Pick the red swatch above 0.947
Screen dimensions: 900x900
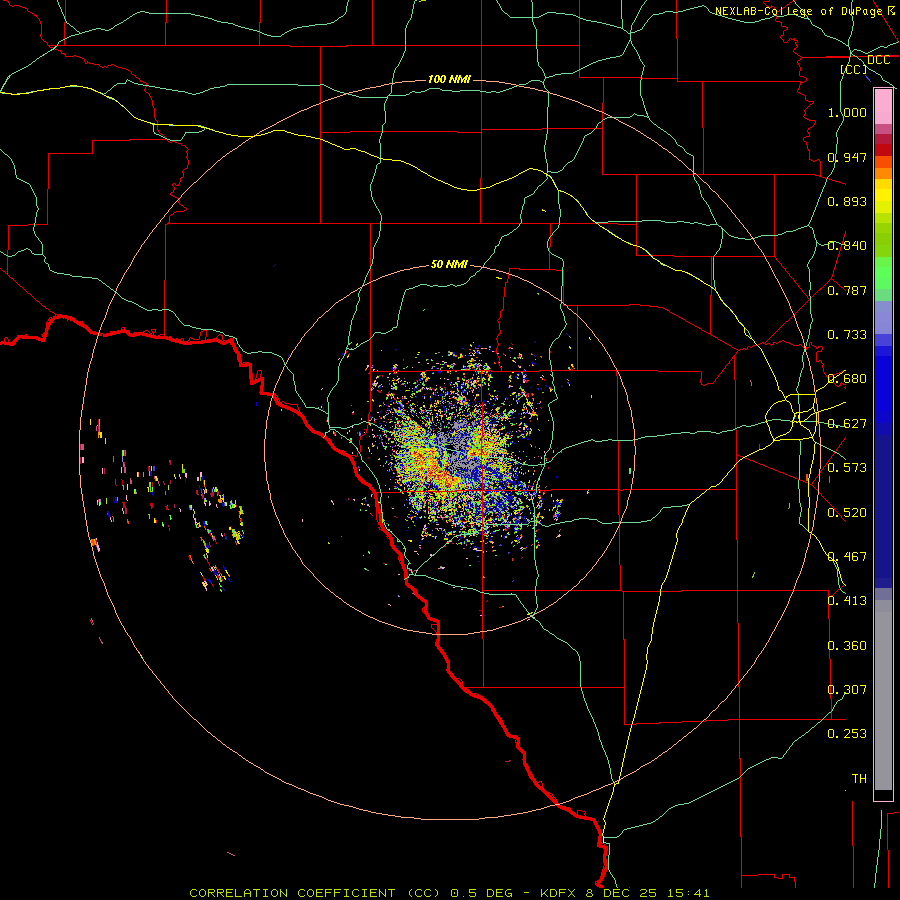click(x=883, y=150)
